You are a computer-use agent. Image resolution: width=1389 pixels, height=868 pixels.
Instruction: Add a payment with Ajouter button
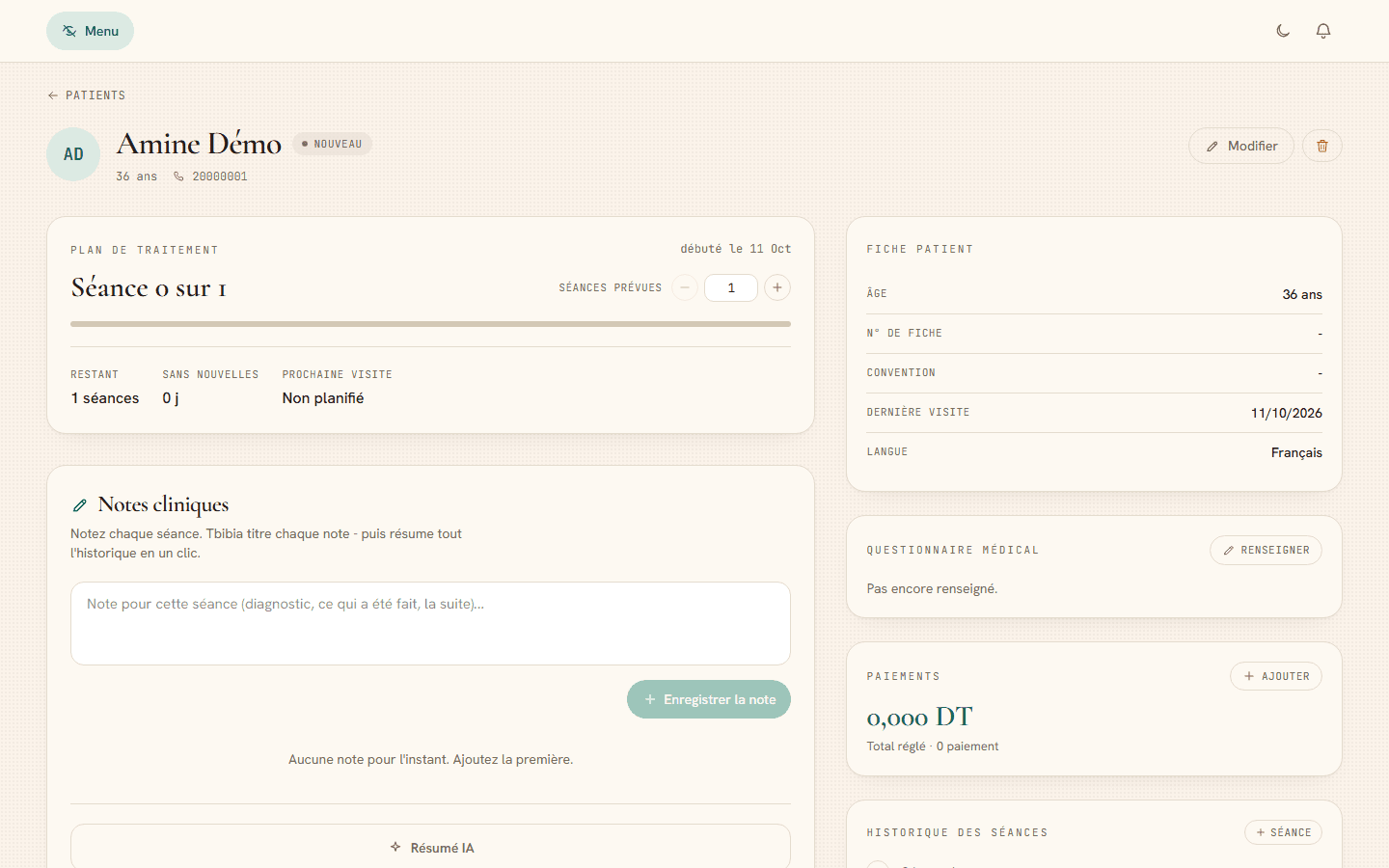pyautogui.click(x=1276, y=676)
